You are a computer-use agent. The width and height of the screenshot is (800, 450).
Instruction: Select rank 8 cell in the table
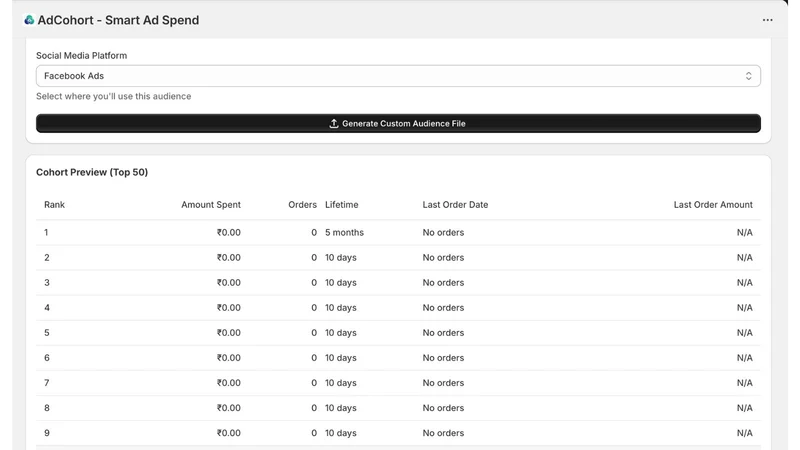(46, 408)
